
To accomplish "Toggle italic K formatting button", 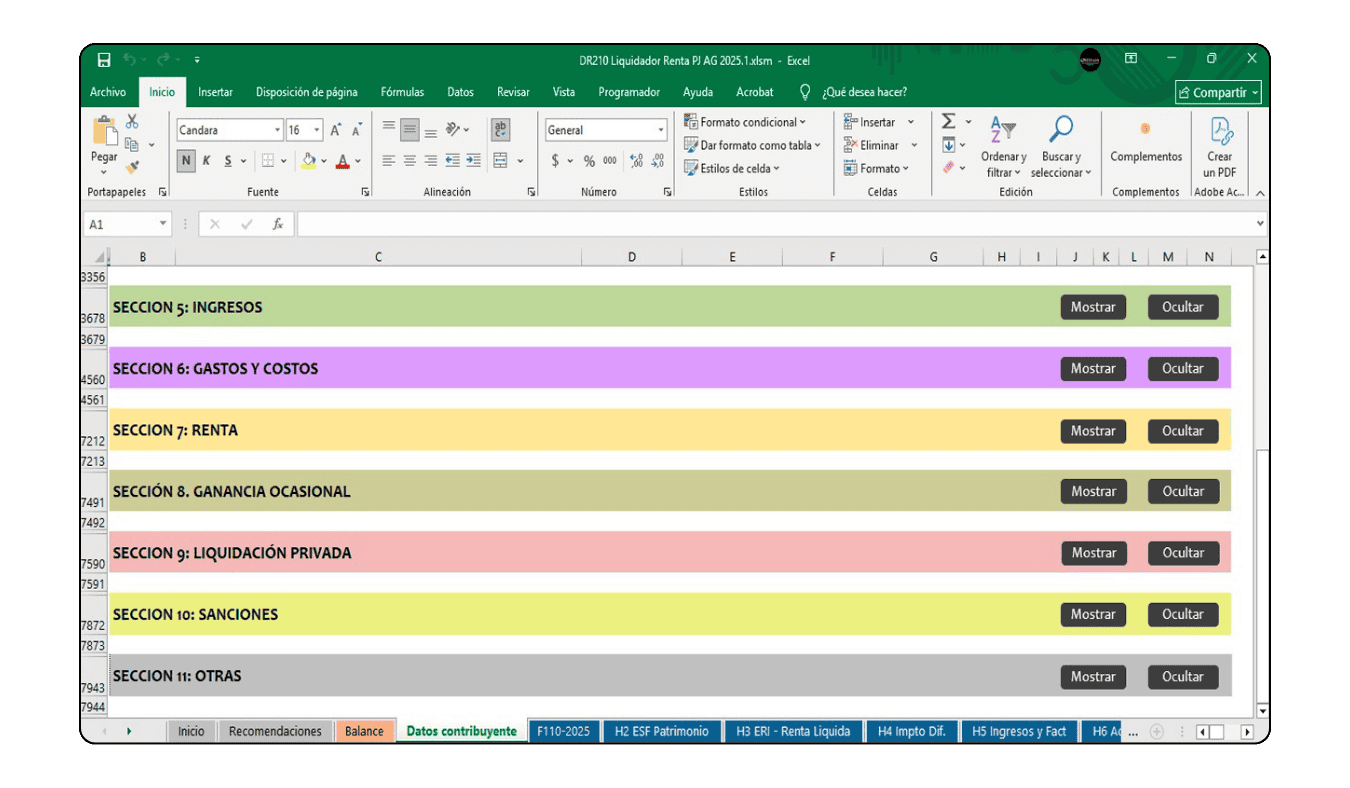I will point(207,161).
